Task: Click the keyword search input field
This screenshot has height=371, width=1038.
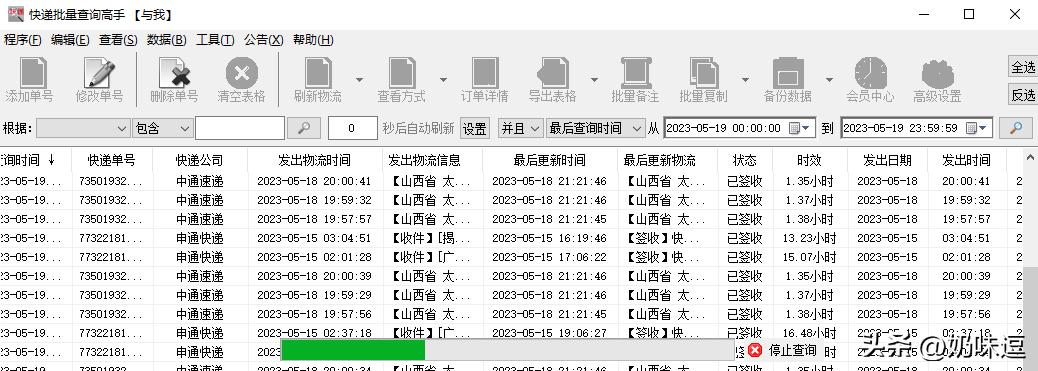Action: click(240, 128)
